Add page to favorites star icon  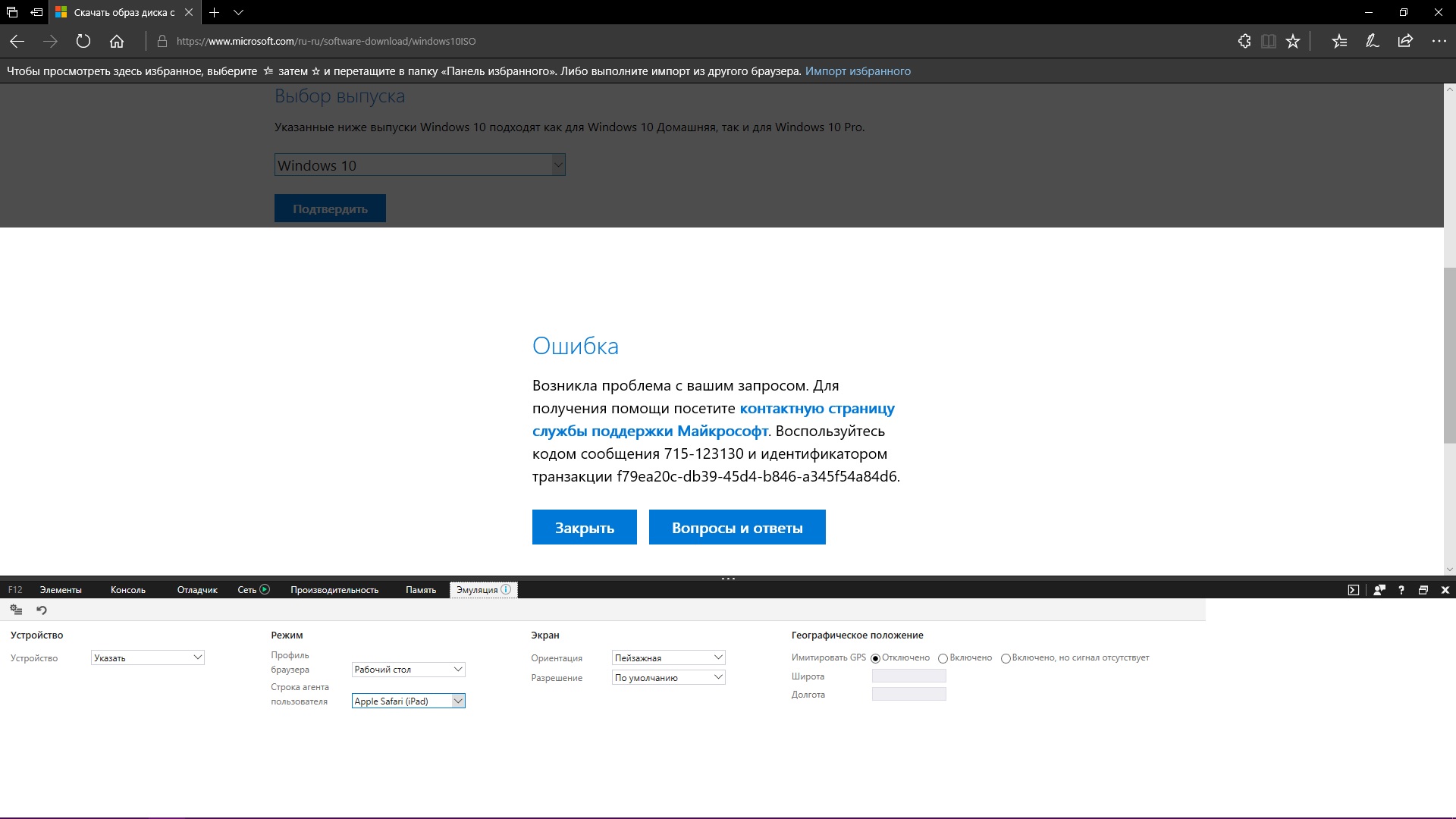tap(1293, 42)
